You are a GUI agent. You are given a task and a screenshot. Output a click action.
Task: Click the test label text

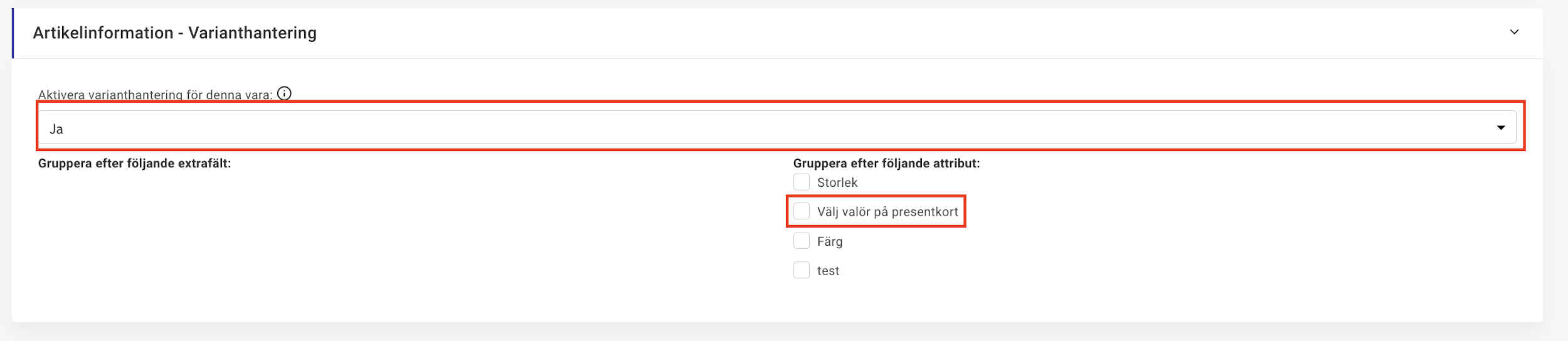pyautogui.click(x=828, y=271)
